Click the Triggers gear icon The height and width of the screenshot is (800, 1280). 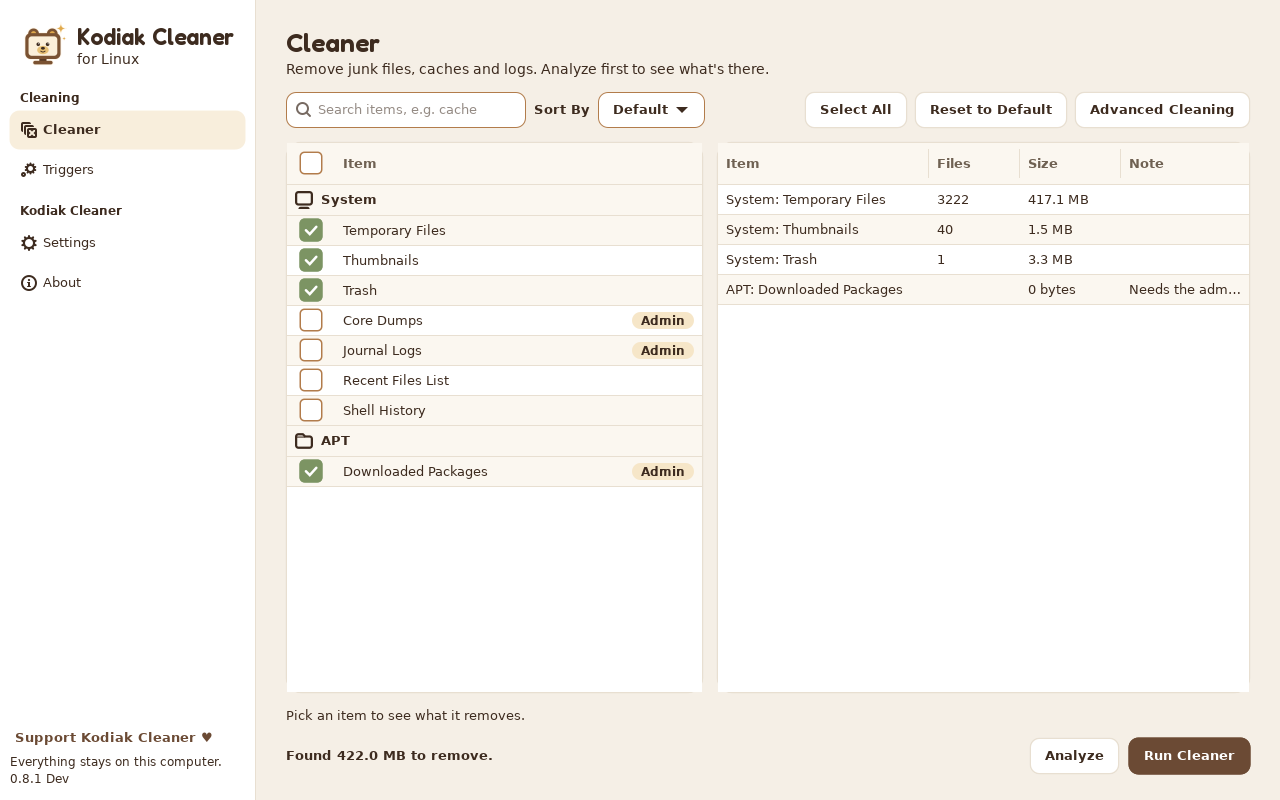coord(29,170)
